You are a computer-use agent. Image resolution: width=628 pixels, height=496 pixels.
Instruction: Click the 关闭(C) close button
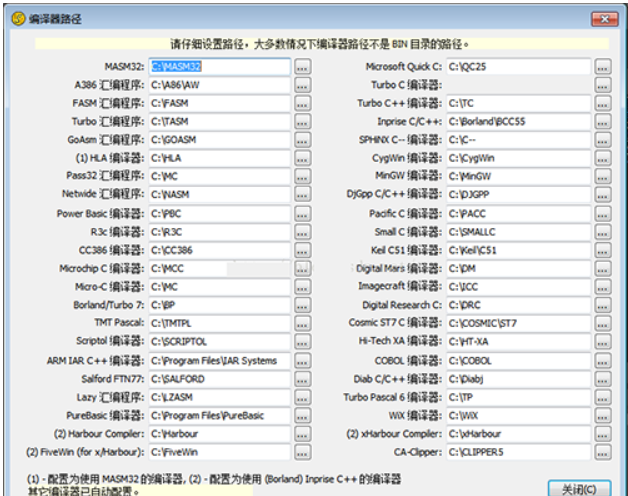pyautogui.click(x=579, y=488)
